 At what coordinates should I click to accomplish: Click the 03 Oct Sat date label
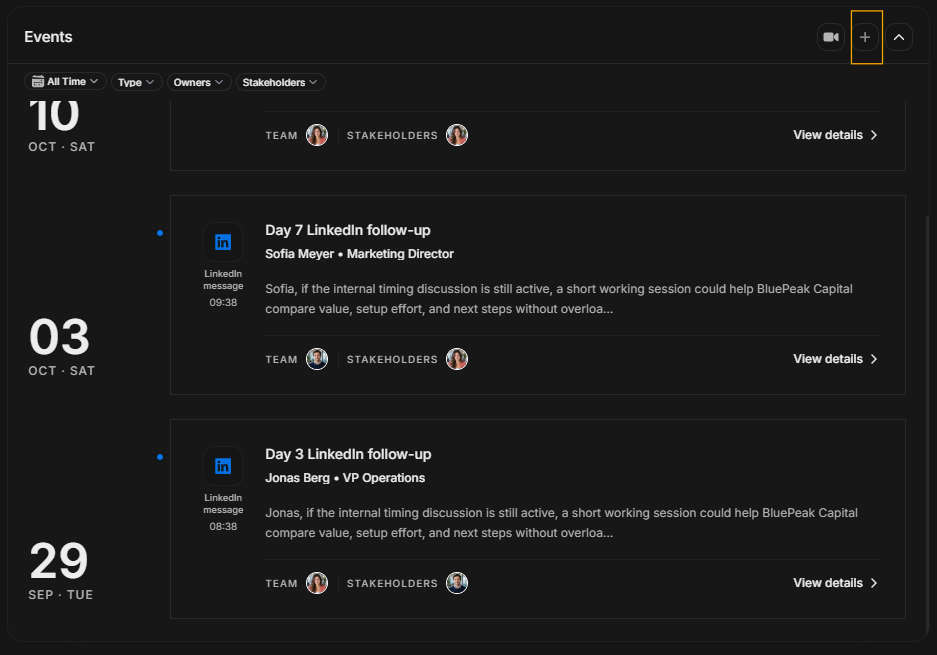[61, 347]
